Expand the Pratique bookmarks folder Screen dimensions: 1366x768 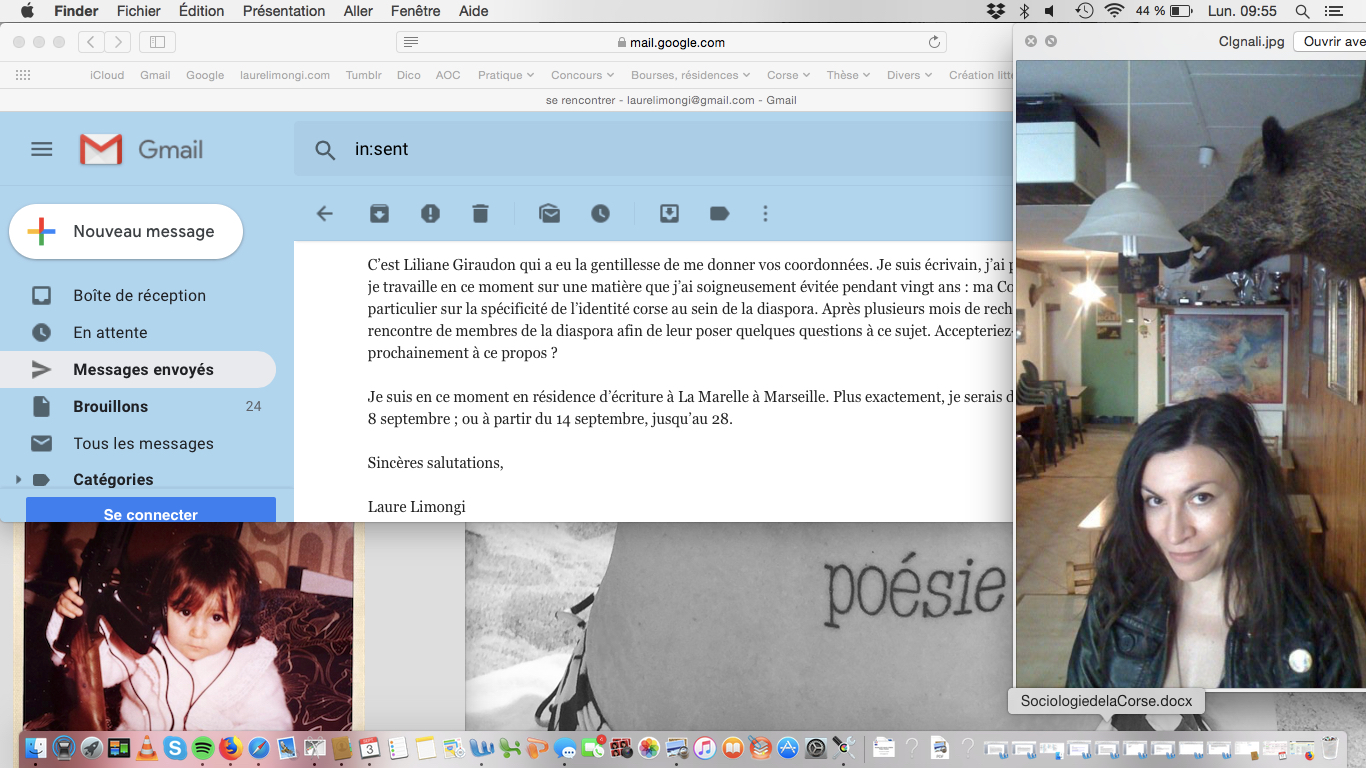(505, 75)
